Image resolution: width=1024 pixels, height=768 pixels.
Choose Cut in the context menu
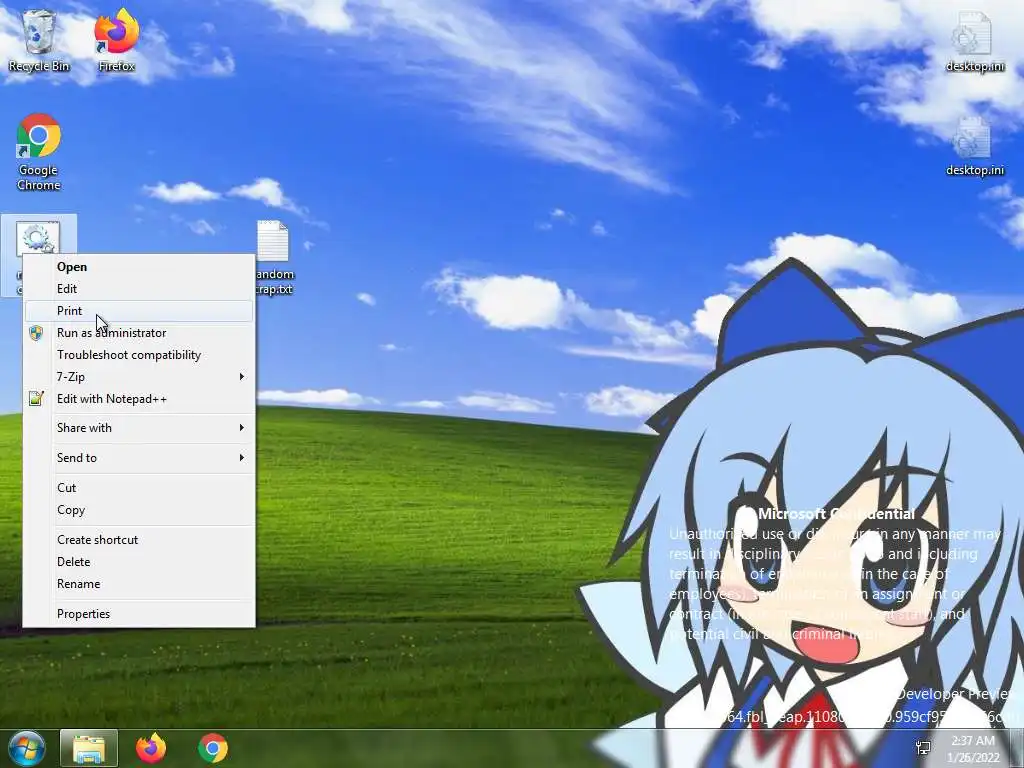coord(138,488)
